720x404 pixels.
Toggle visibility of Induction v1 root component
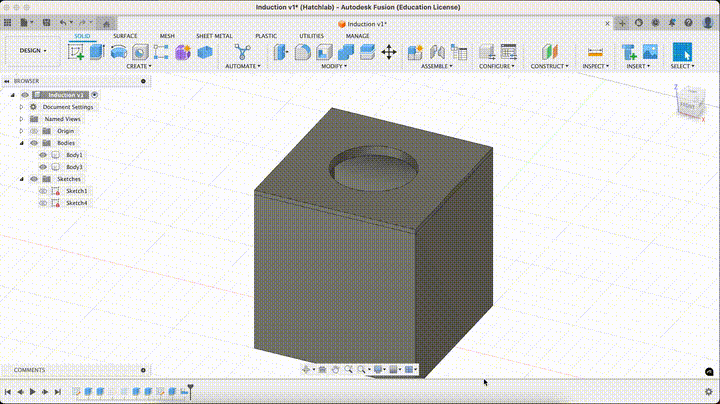(25, 95)
